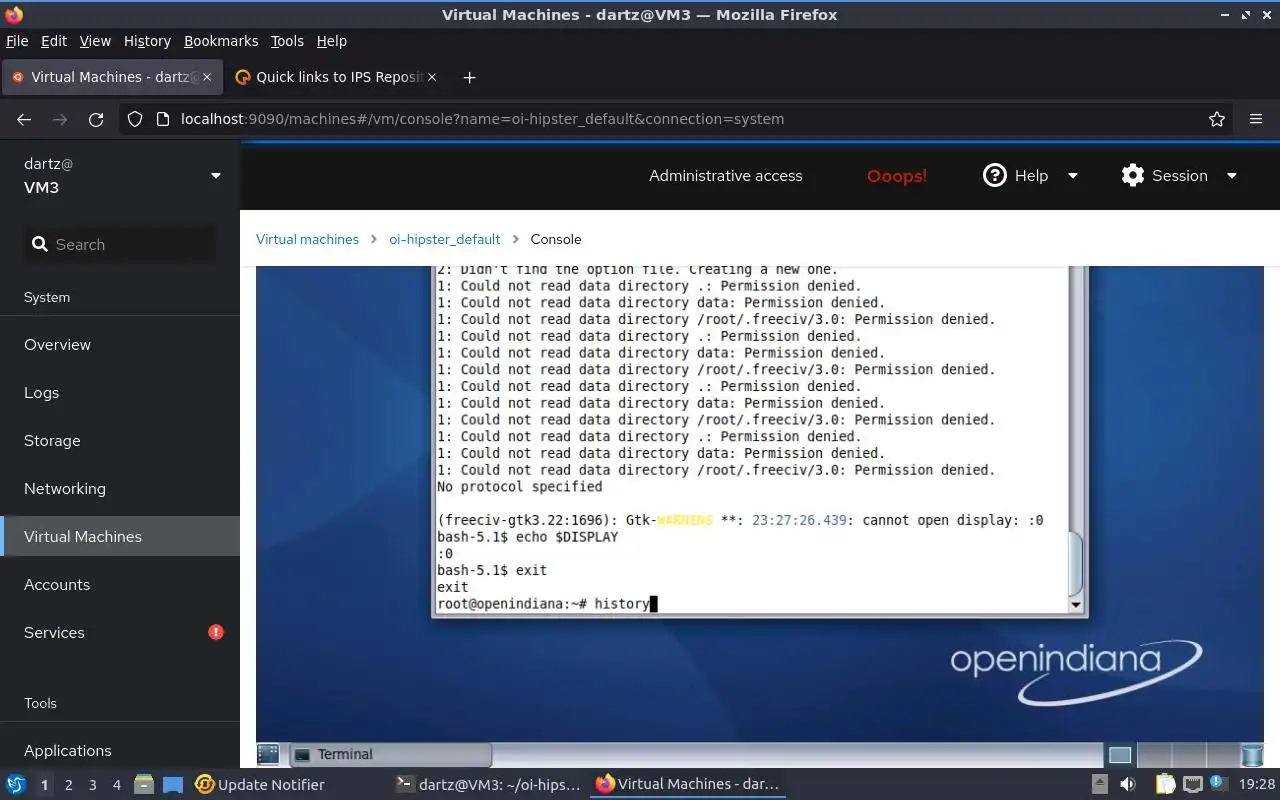Screen dimensions: 1280x800
Task: Click the red Ooops! alert
Action: pyautogui.click(x=897, y=175)
